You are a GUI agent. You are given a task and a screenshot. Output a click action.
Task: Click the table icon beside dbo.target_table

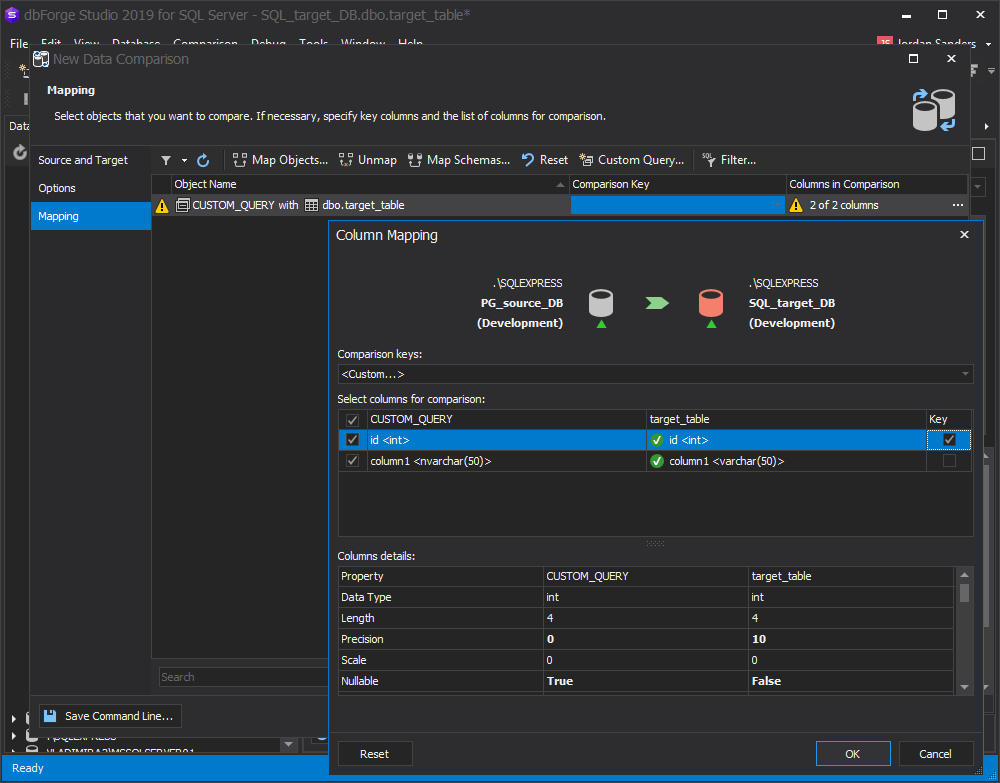pos(311,205)
